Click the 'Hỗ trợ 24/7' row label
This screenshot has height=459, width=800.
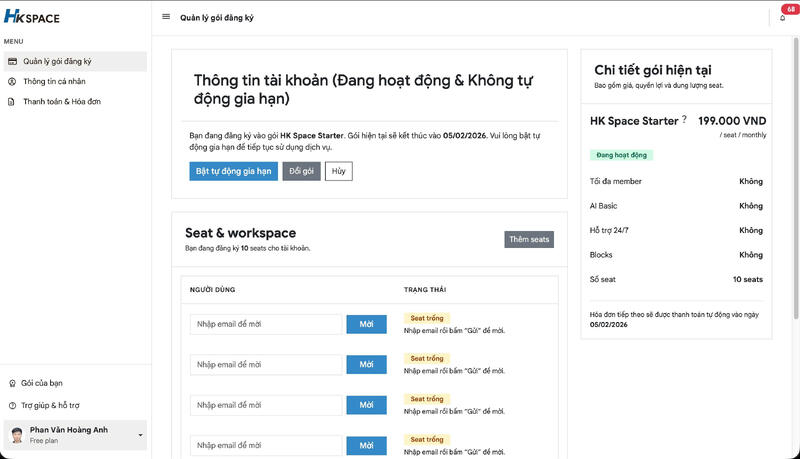click(x=609, y=231)
